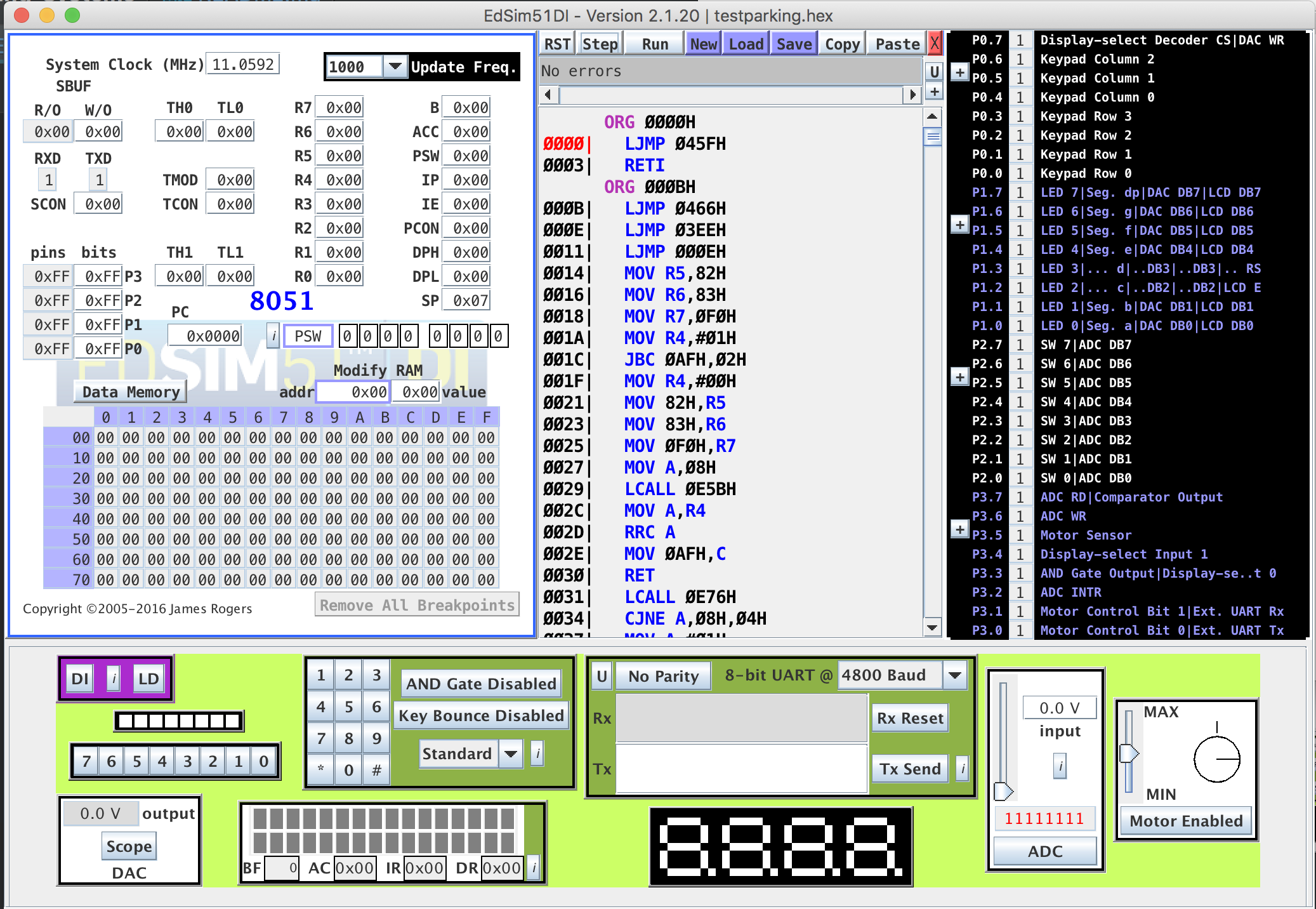Click the info icon beside Tx Send

pos(962,769)
